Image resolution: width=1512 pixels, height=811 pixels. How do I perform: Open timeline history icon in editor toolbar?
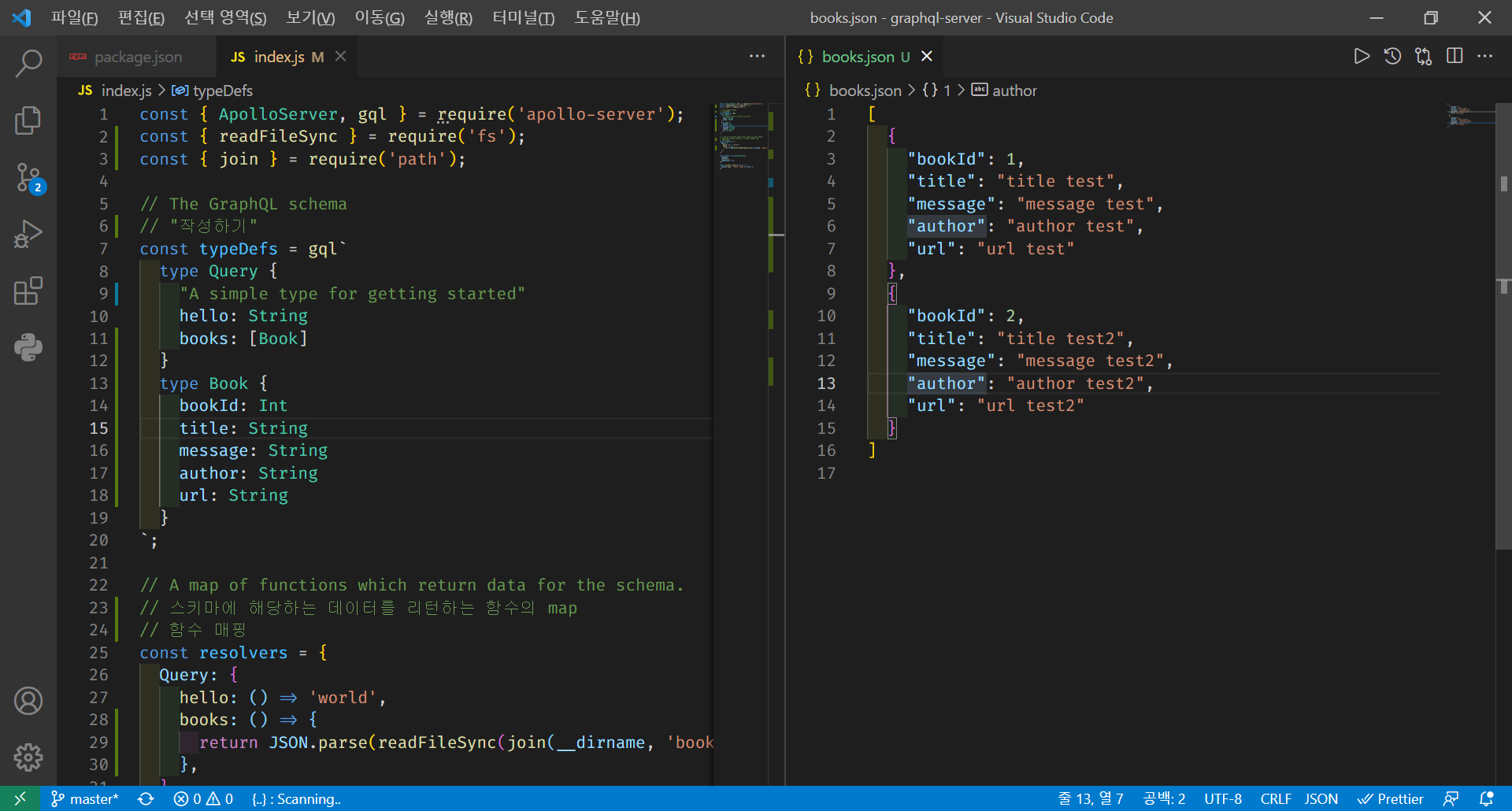[1392, 56]
